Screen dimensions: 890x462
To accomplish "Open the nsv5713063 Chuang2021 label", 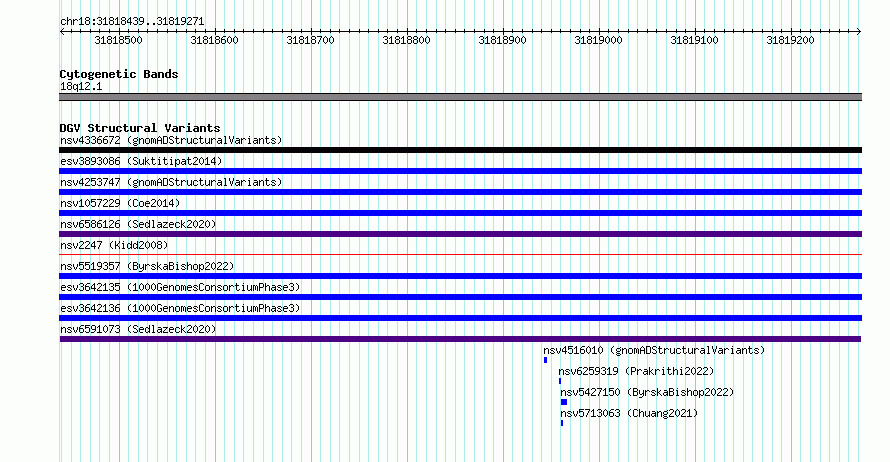I will (629, 413).
